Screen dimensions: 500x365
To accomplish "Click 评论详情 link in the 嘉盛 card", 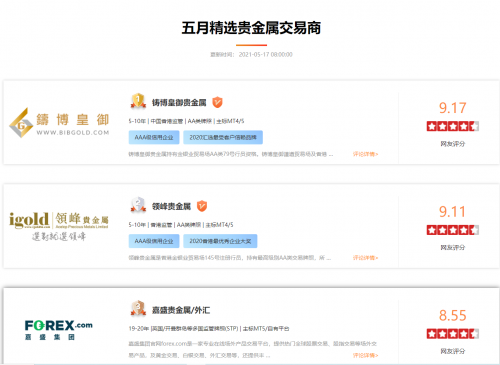I will [366, 355].
